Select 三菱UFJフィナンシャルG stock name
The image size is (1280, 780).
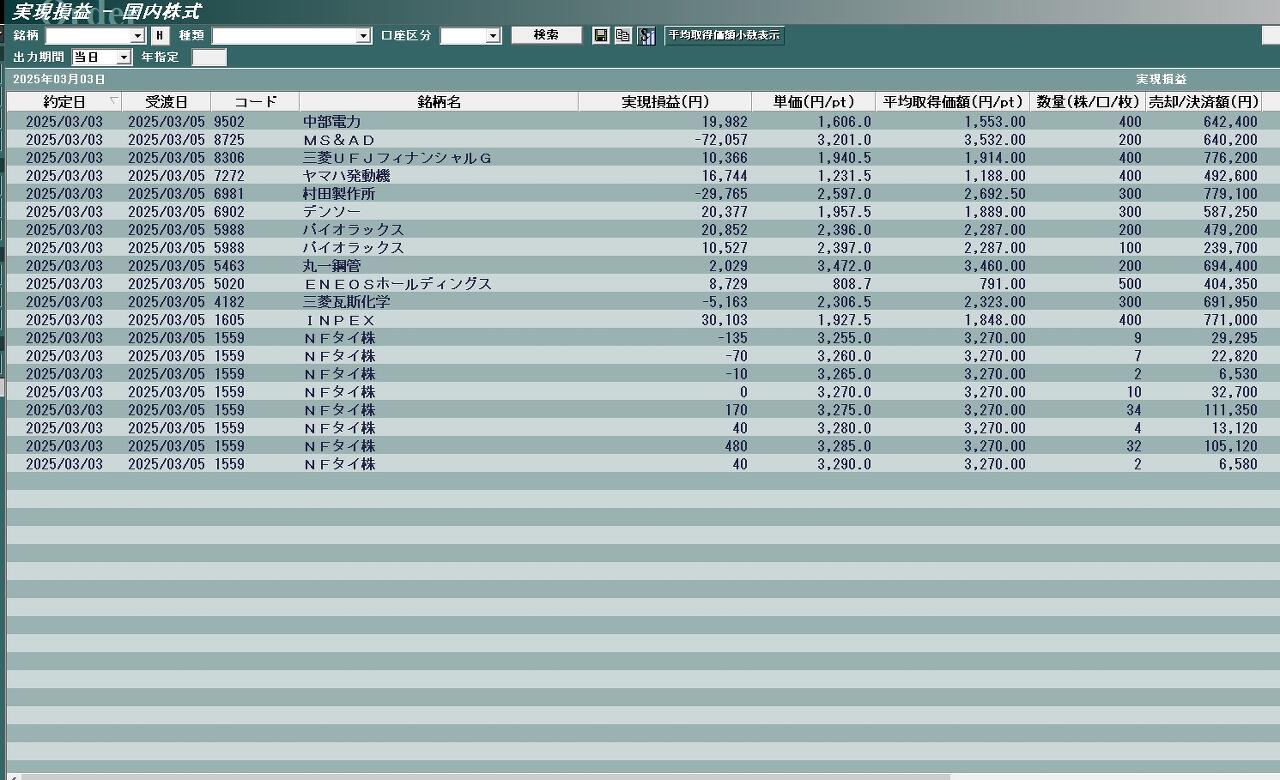point(397,158)
